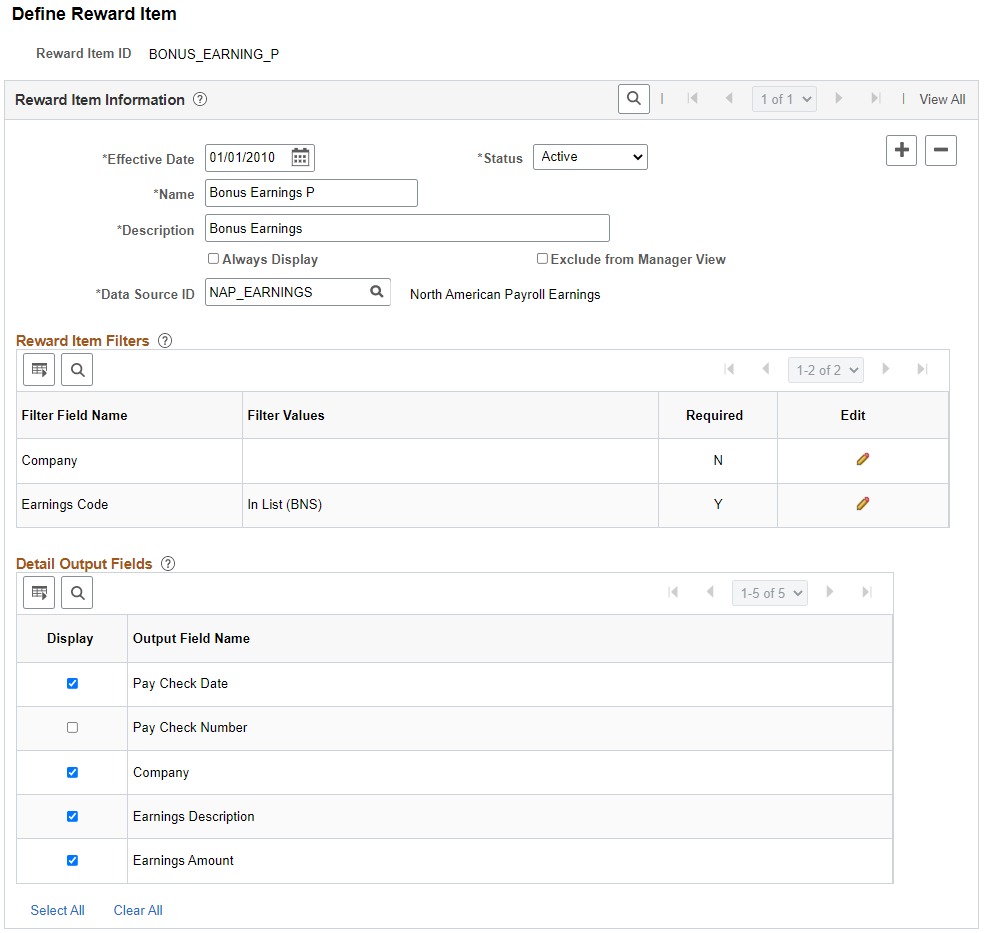This screenshot has width=984, height=933.
Task: Open the Effective Date calendar picker
Action: pyautogui.click(x=300, y=157)
